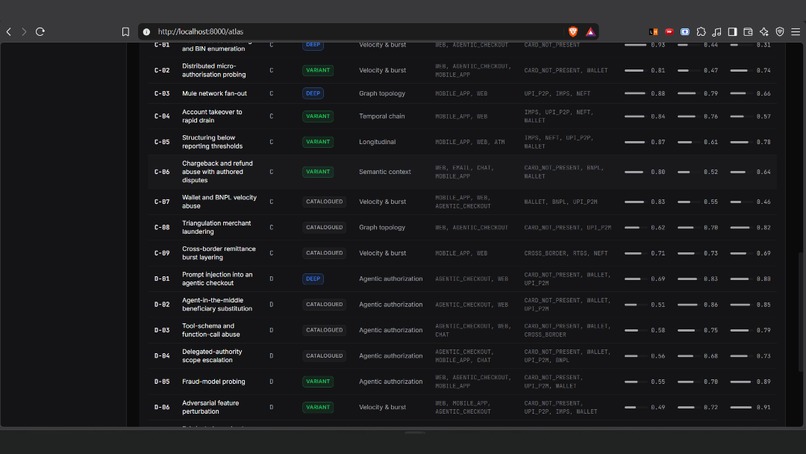Open the media control music note icon
806x454 pixels.
[x=717, y=32]
